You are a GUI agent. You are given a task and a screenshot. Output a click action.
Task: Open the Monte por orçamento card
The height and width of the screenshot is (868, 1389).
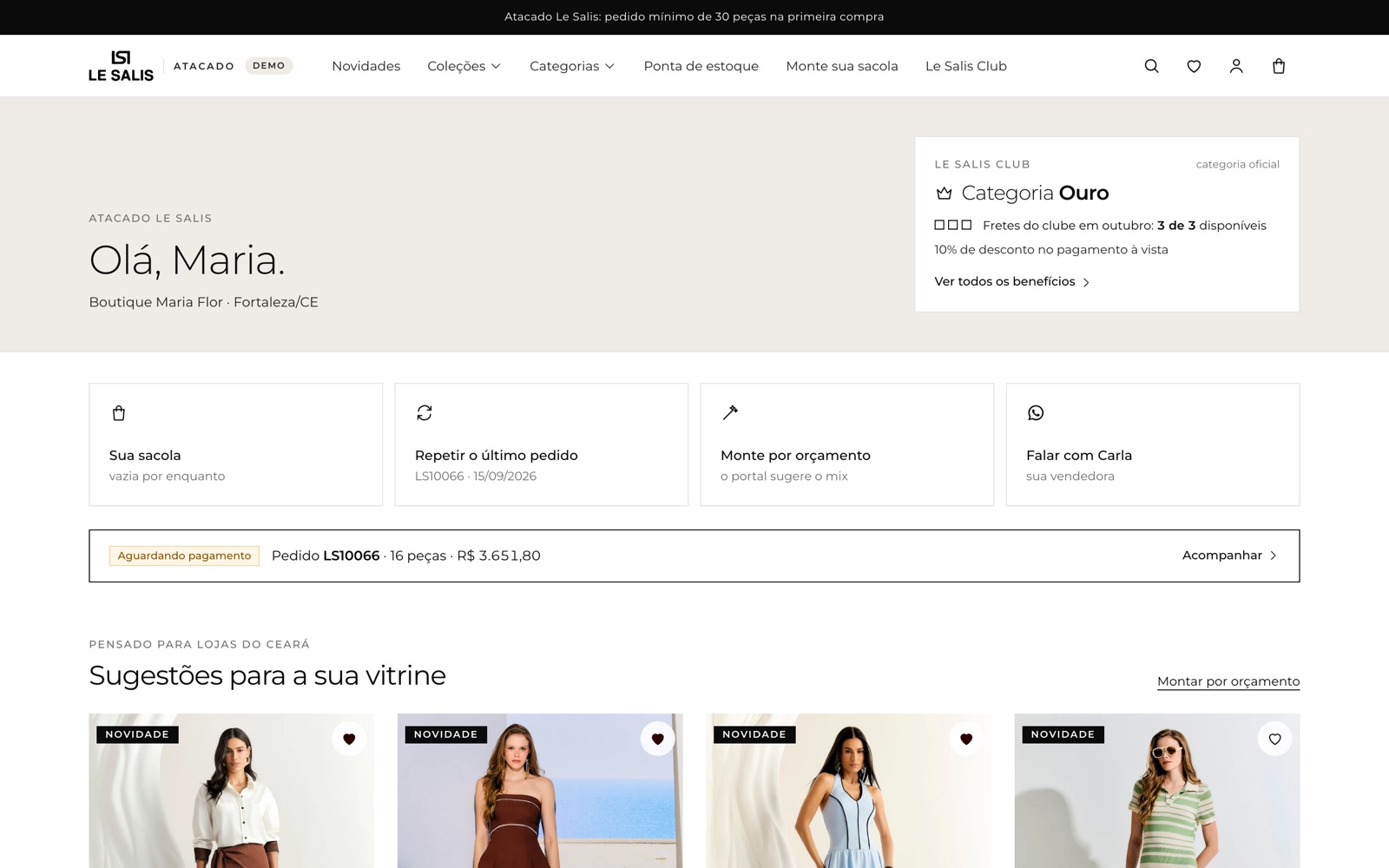[847, 444]
